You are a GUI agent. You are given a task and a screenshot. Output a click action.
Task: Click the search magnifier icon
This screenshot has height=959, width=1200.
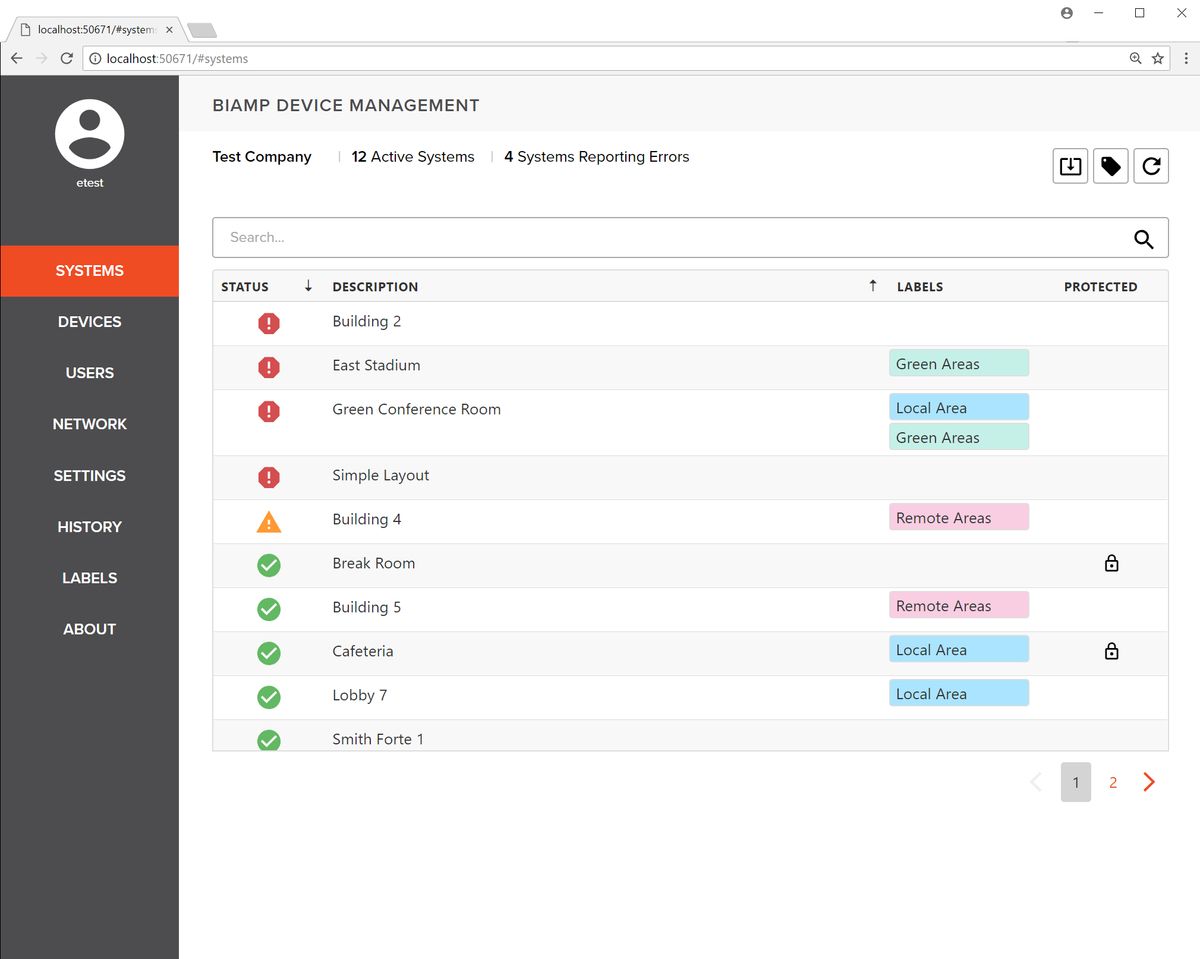[1144, 239]
